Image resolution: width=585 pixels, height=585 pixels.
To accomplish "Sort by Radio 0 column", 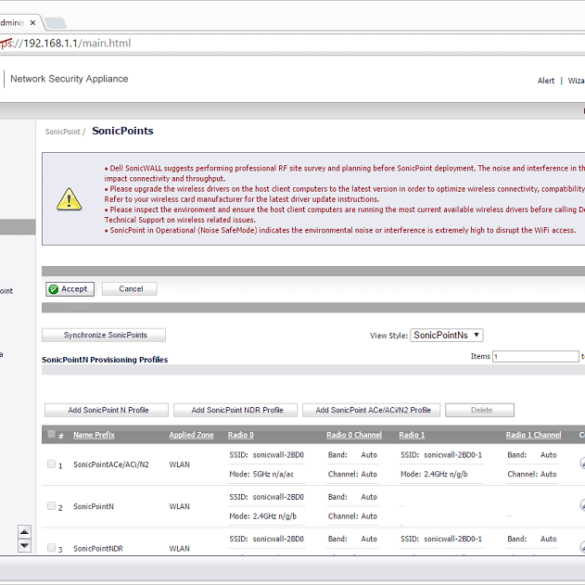I will pos(241,435).
